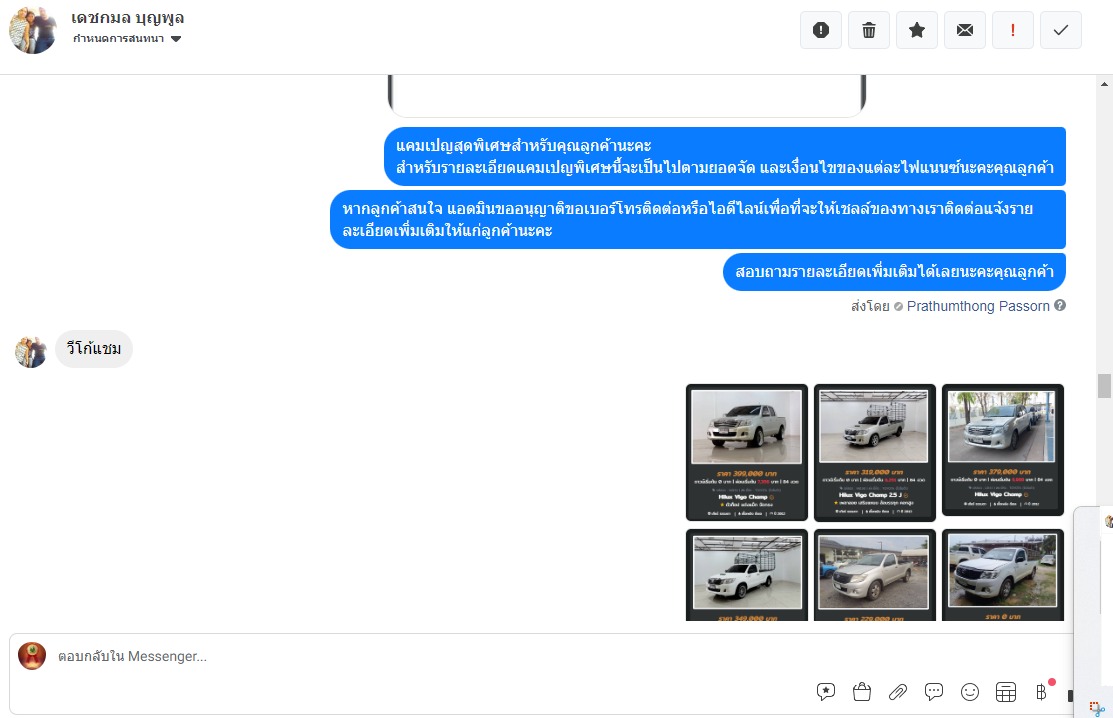Image resolution: width=1113 pixels, height=718 pixels.
Task: Open the emoji picker smiley icon
Action: [x=970, y=691]
